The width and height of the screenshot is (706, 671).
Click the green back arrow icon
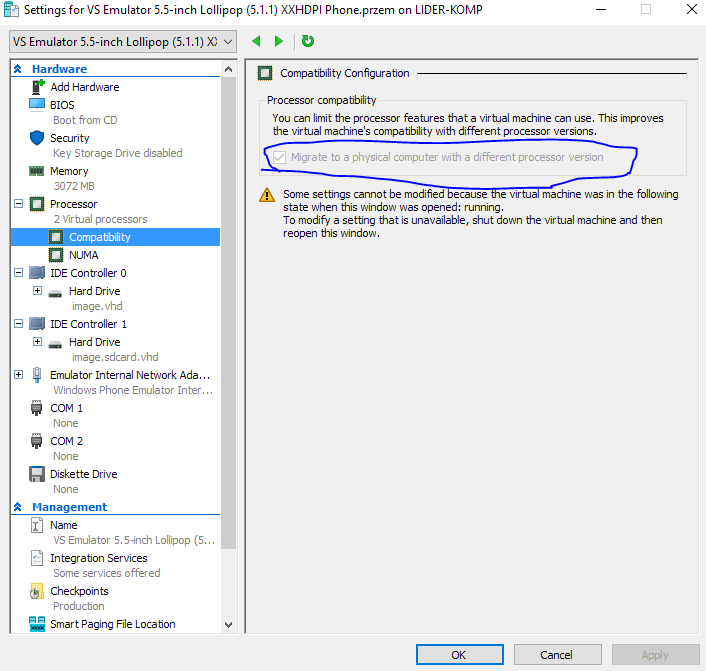(x=256, y=41)
